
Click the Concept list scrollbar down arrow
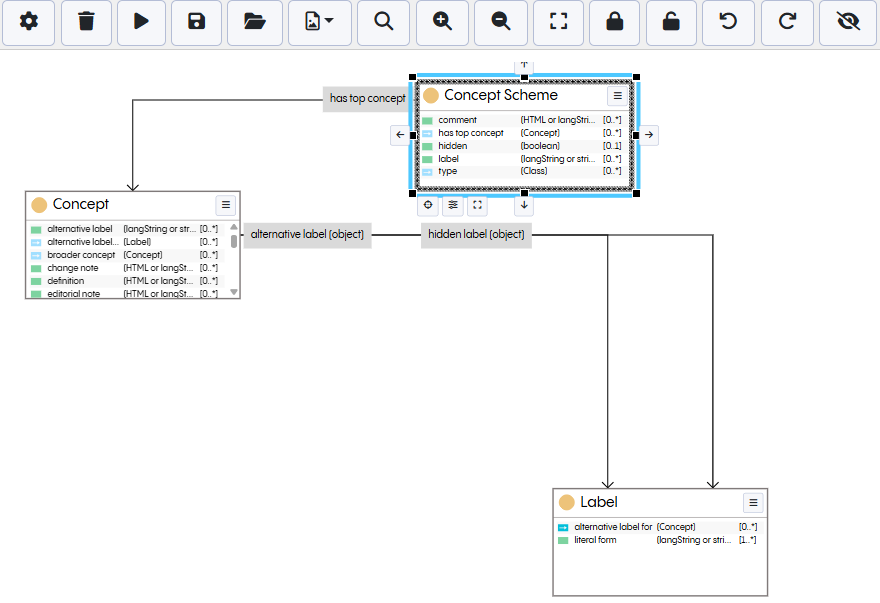click(234, 292)
